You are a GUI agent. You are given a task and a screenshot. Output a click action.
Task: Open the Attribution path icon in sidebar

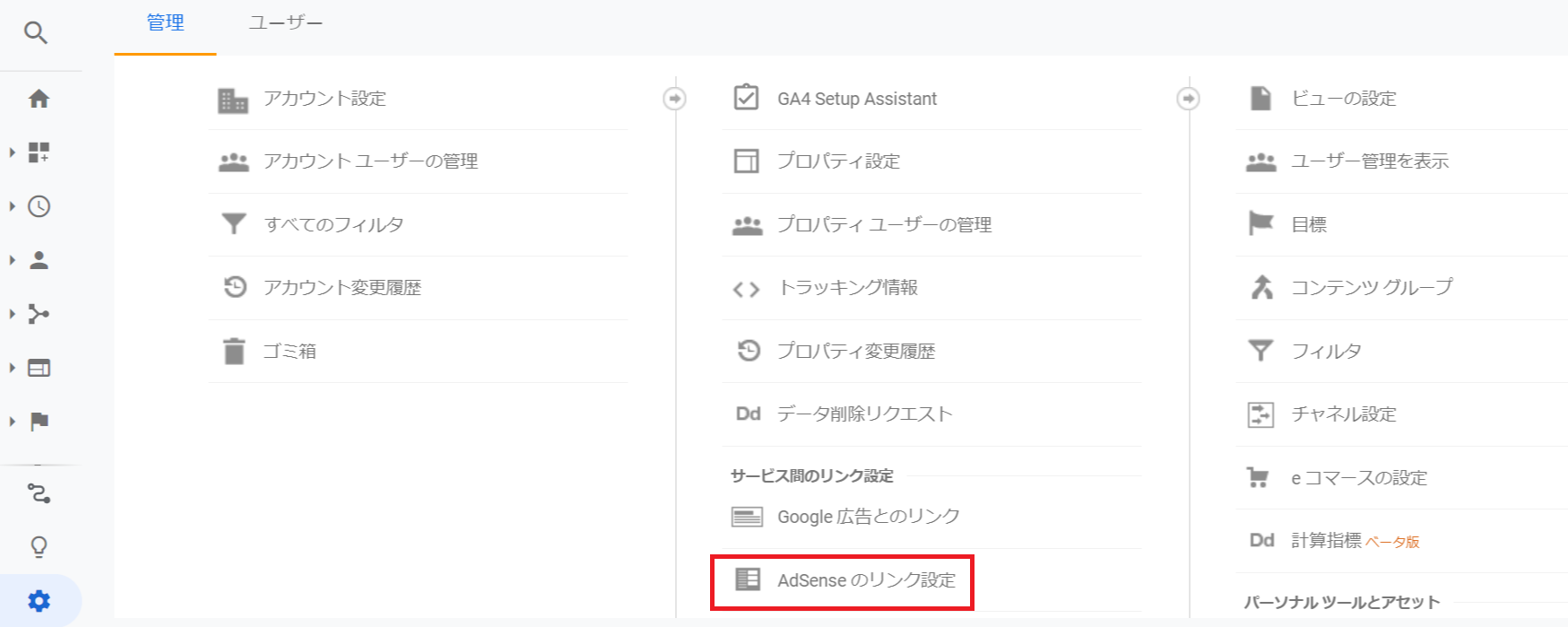(39, 493)
